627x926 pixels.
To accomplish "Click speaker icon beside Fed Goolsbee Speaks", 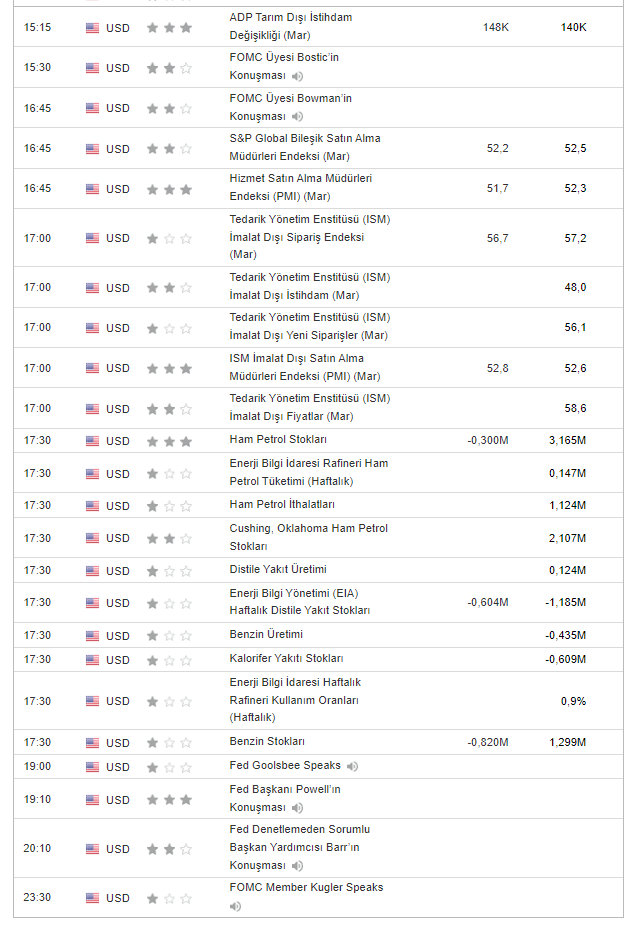I will coord(353,766).
